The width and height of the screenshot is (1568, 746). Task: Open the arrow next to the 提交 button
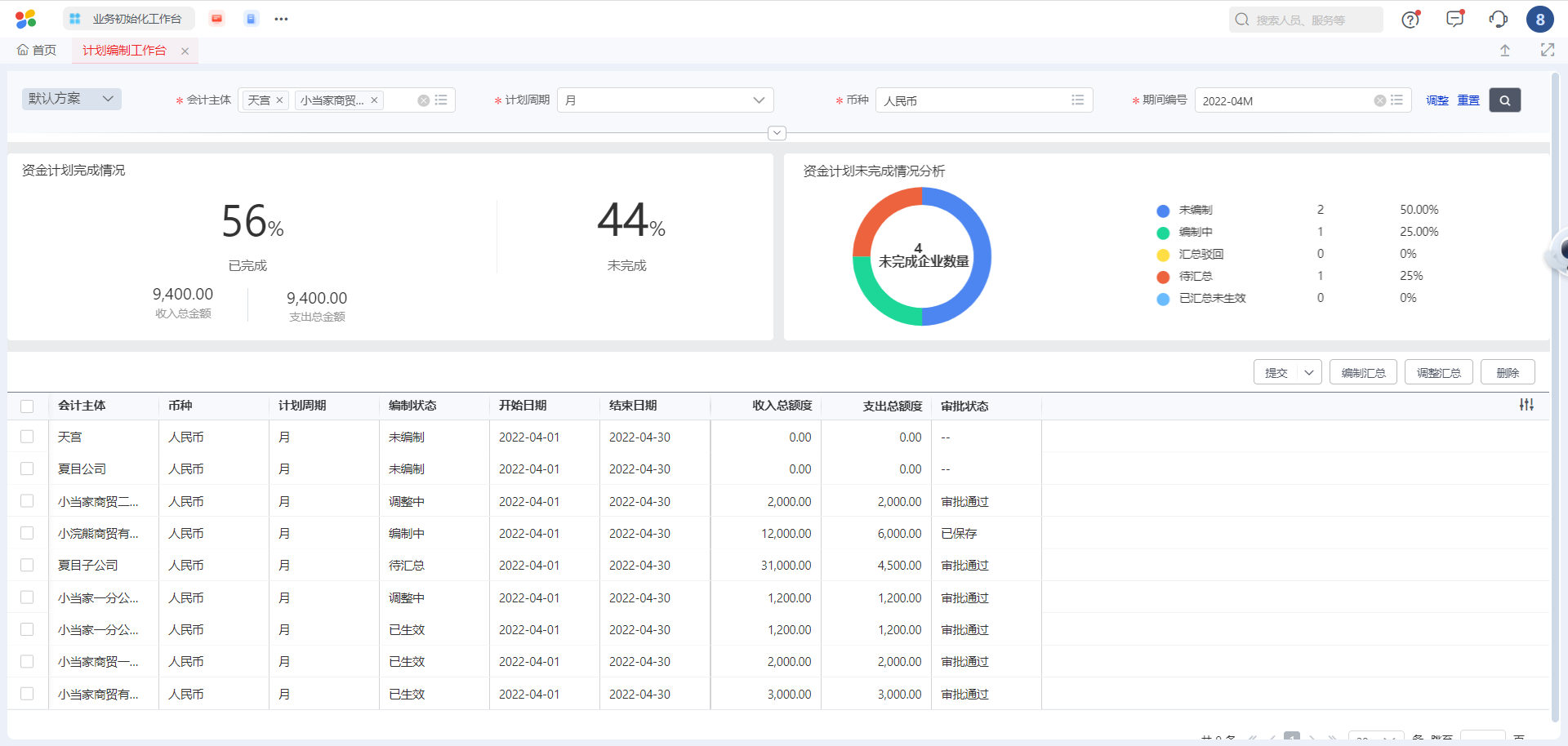point(1309,372)
